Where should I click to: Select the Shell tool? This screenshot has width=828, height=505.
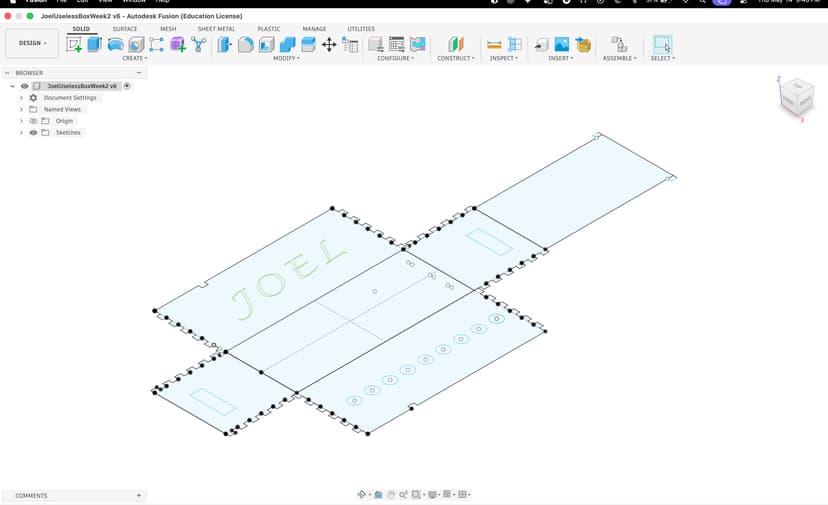[267, 44]
